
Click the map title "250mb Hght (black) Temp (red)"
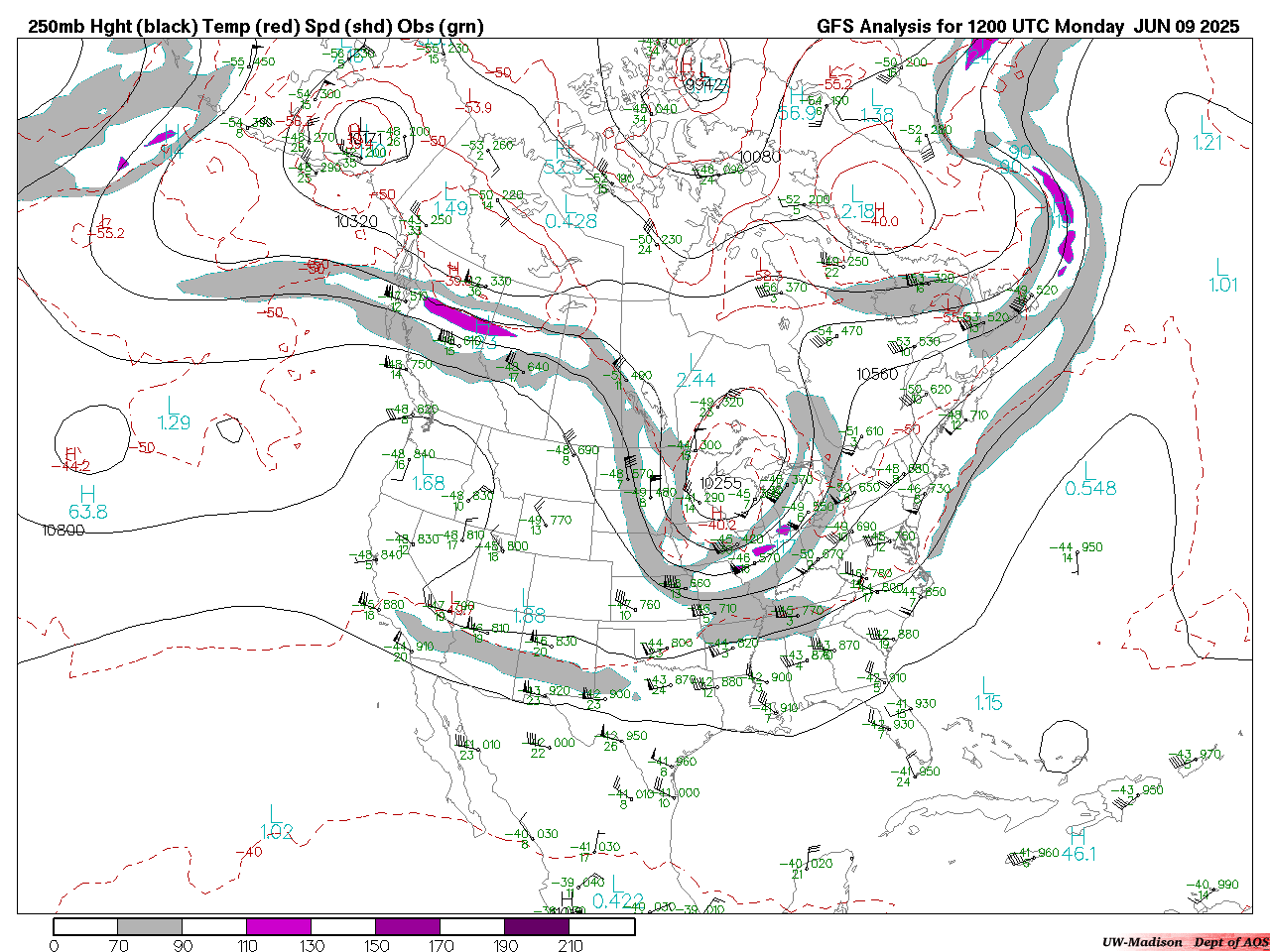click(165, 27)
